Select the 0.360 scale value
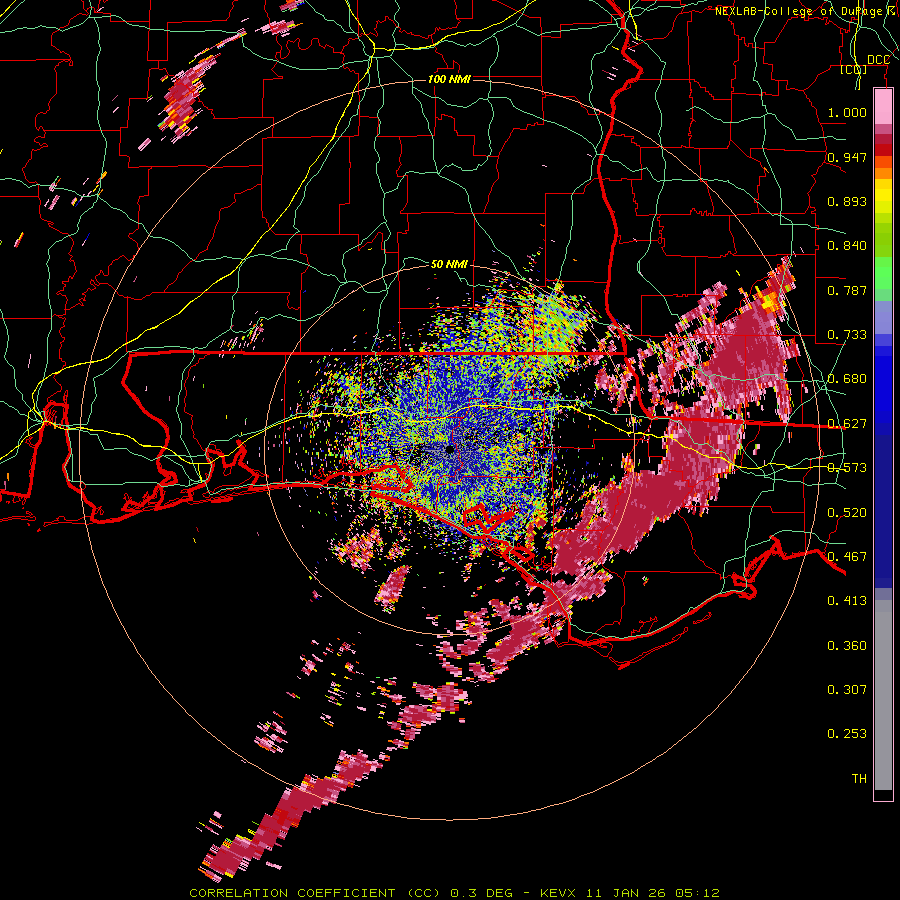Viewport: 900px width, 900px height. 847,646
